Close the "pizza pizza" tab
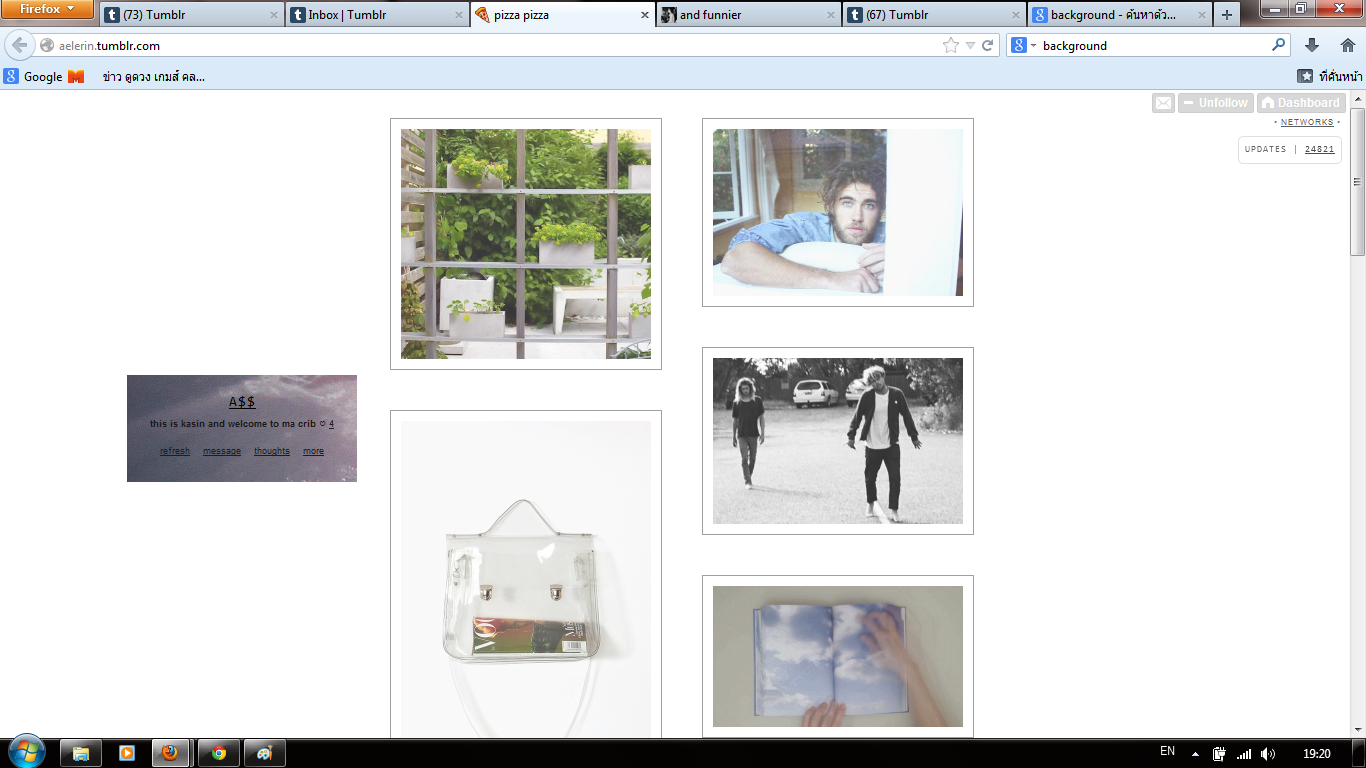The width and height of the screenshot is (1366, 768). (x=645, y=15)
